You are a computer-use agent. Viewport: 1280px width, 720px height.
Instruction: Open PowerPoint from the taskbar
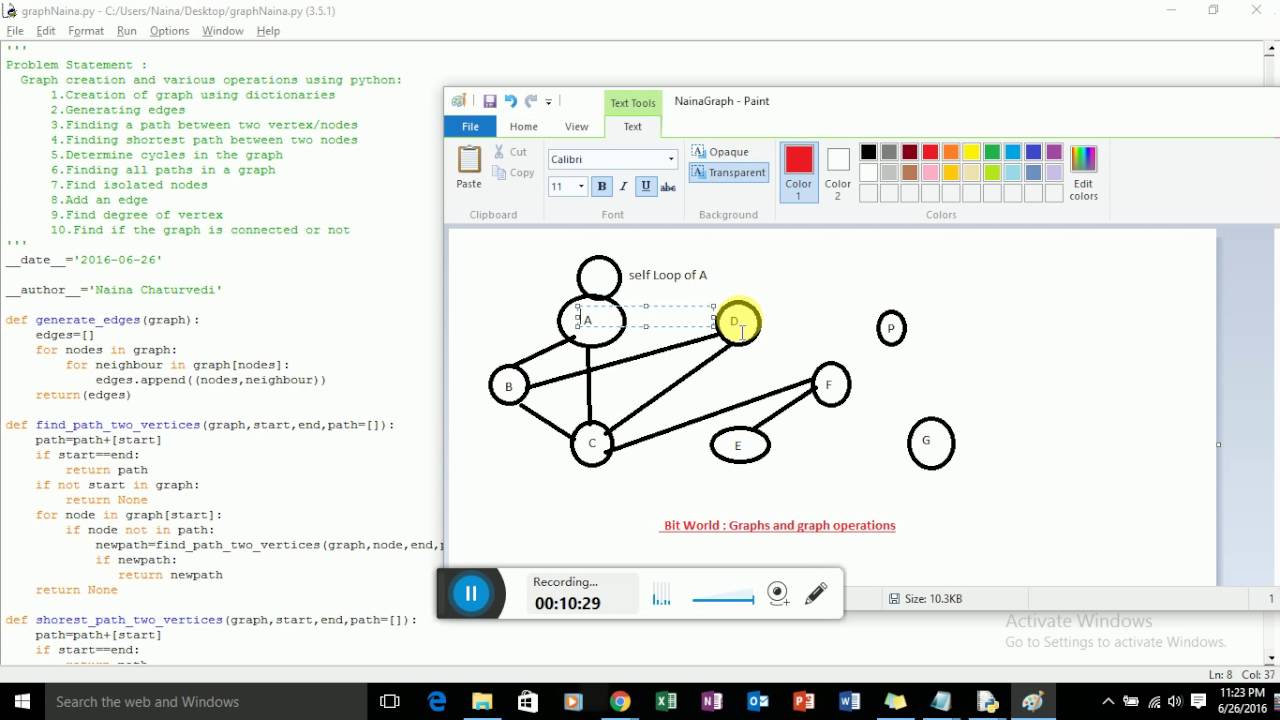click(804, 701)
